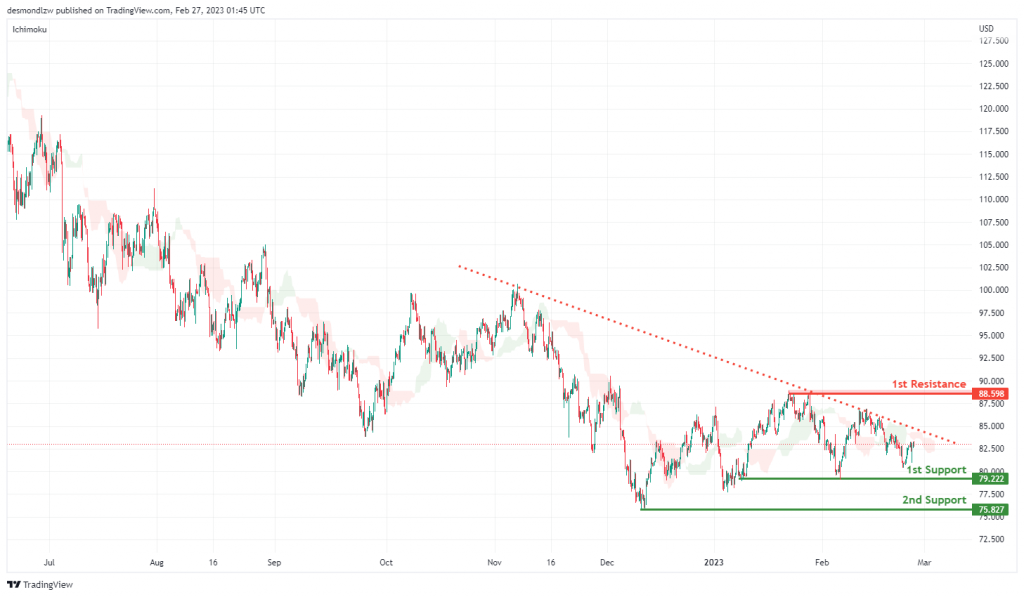The height and width of the screenshot is (597, 1024).
Task: Click the red 1st resistance line
Action: (x=880, y=393)
